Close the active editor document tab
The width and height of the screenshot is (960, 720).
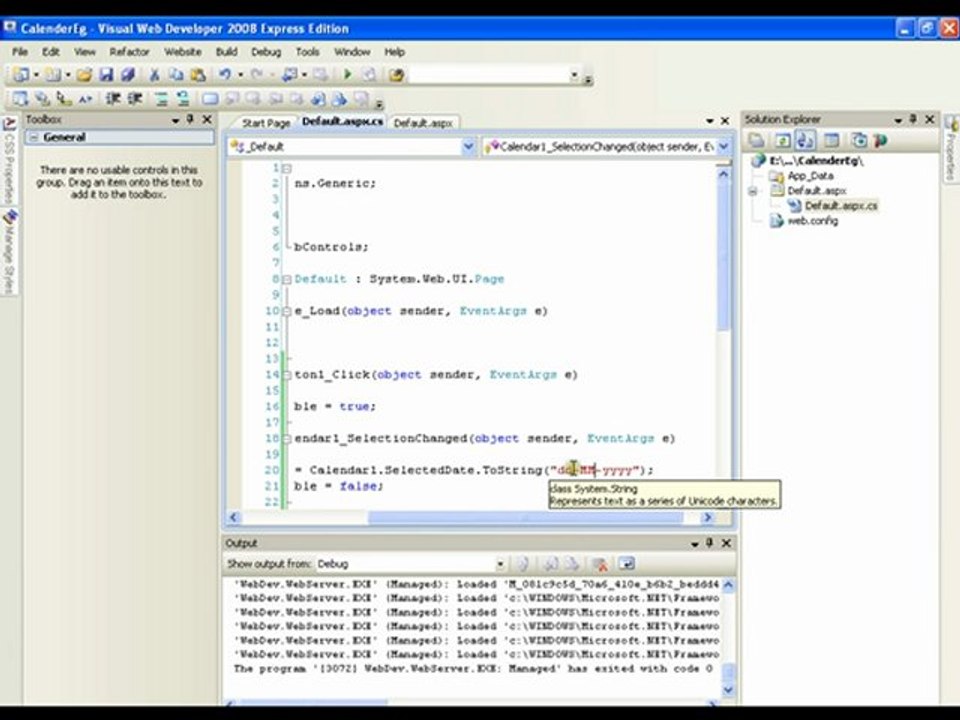pos(725,121)
